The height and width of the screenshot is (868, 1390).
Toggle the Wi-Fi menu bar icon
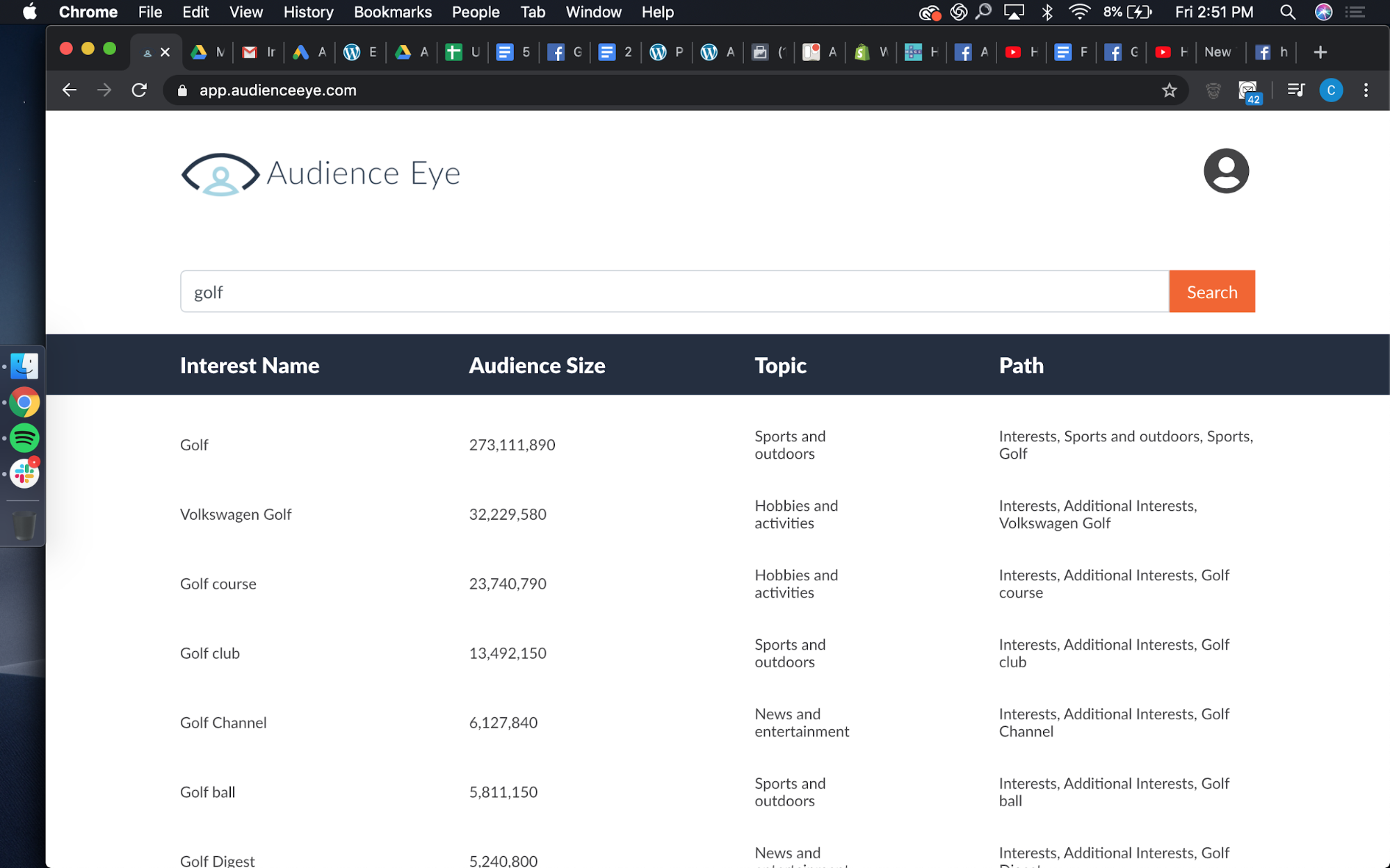click(1080, 13)
